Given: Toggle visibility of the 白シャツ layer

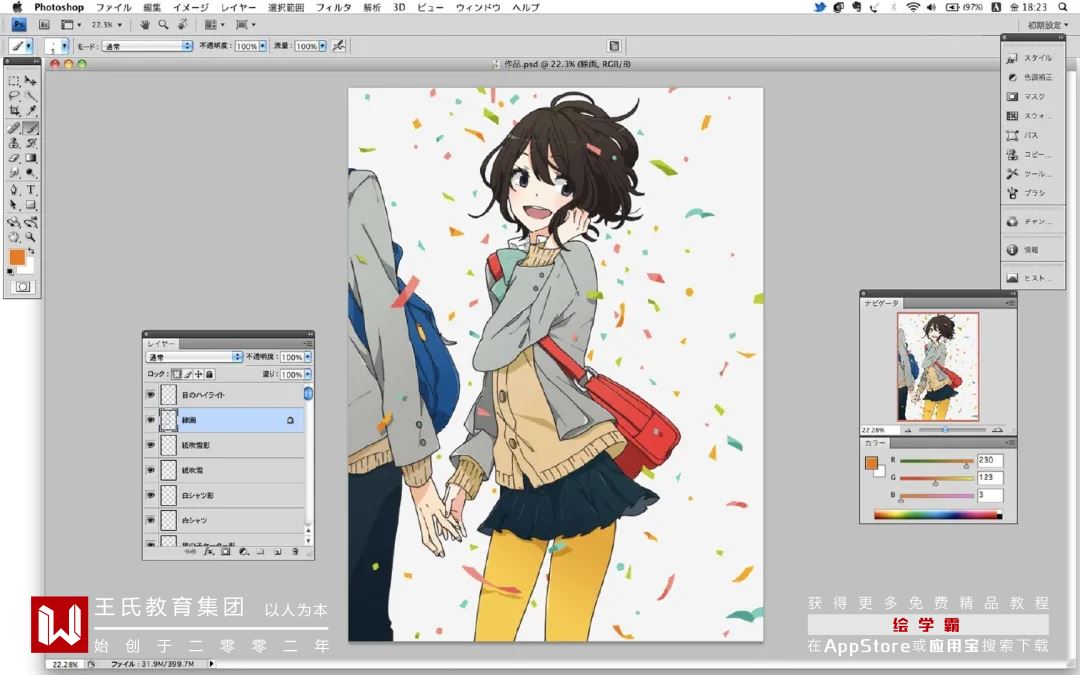Looking at the screenshot, I should tap(150, 520).
